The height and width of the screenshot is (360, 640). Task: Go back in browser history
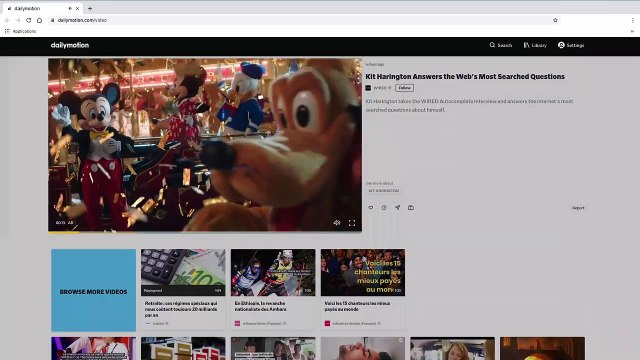coord(7,20)
